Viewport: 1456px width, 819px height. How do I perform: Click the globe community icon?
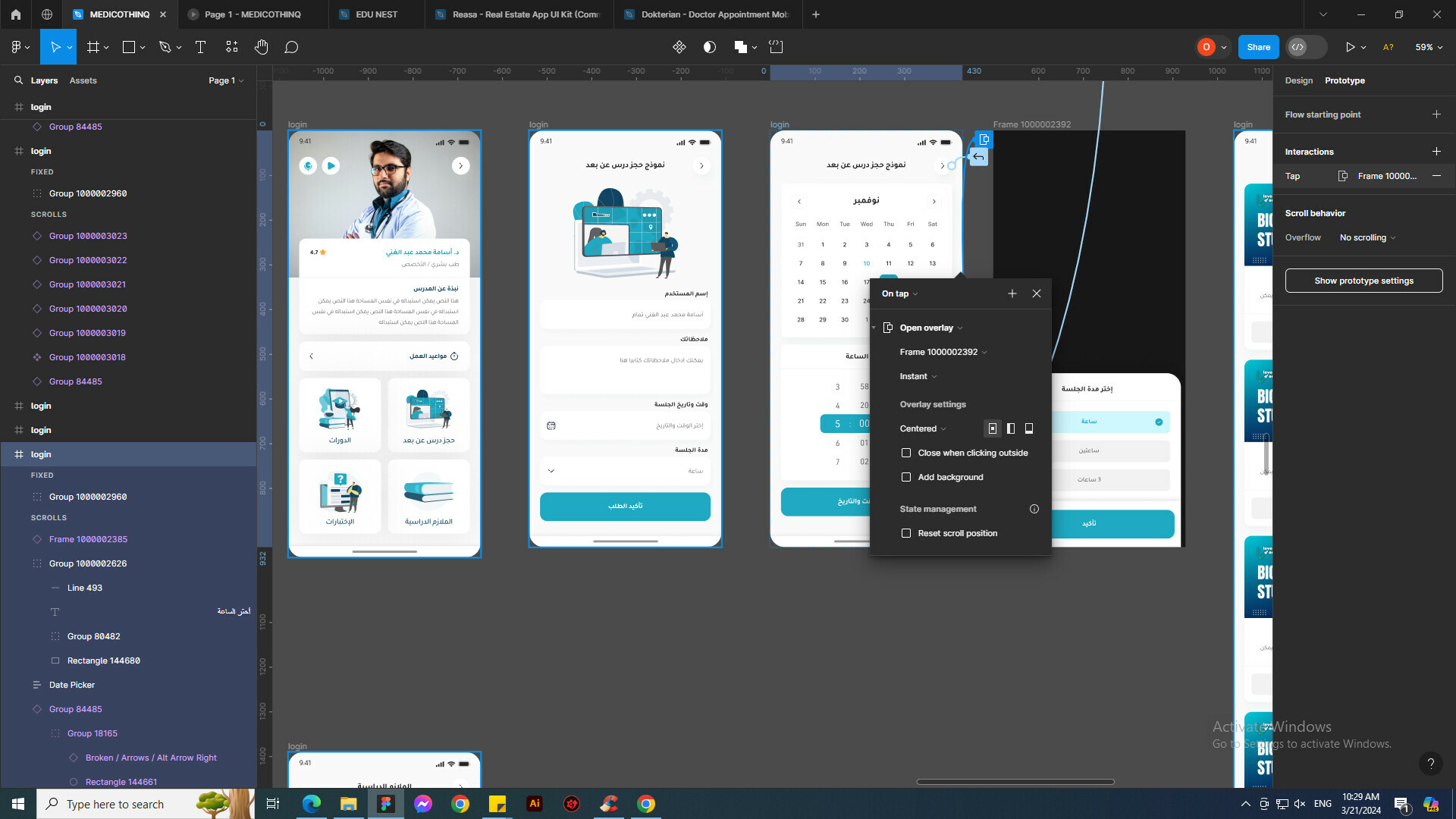tap(47, 14)
